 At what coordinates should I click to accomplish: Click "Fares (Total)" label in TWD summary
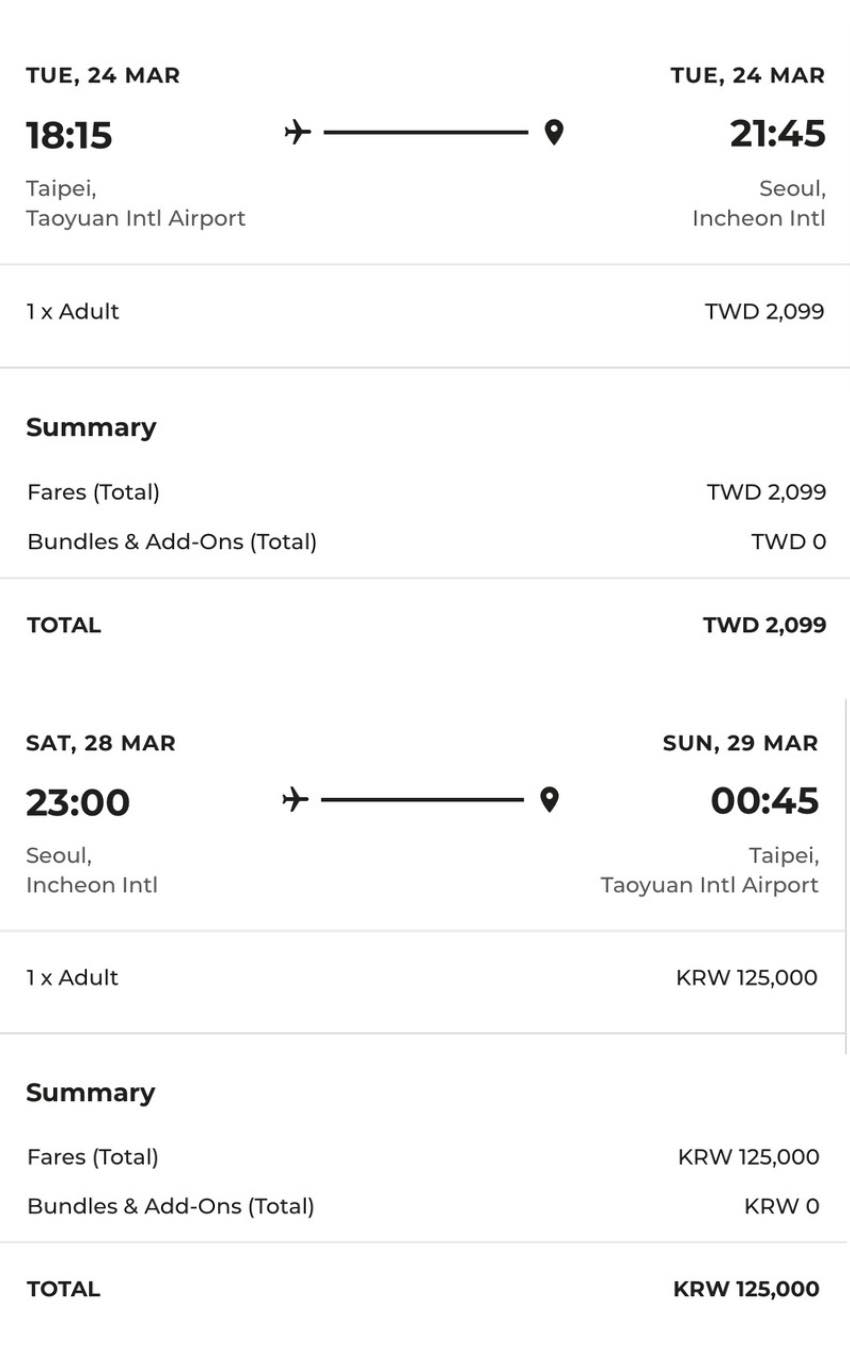click(x=93, y=492)
